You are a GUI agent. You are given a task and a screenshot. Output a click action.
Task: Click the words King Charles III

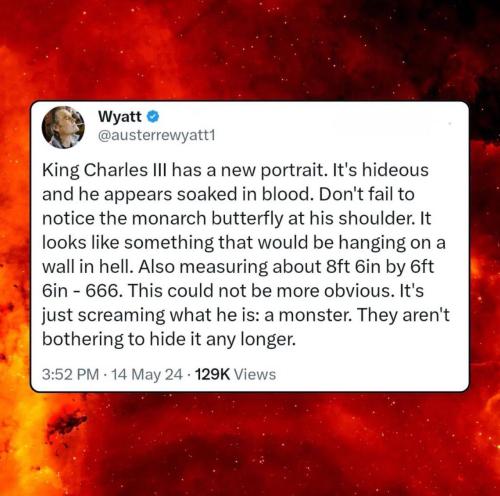pyautogui.click(x=105, y=170)
